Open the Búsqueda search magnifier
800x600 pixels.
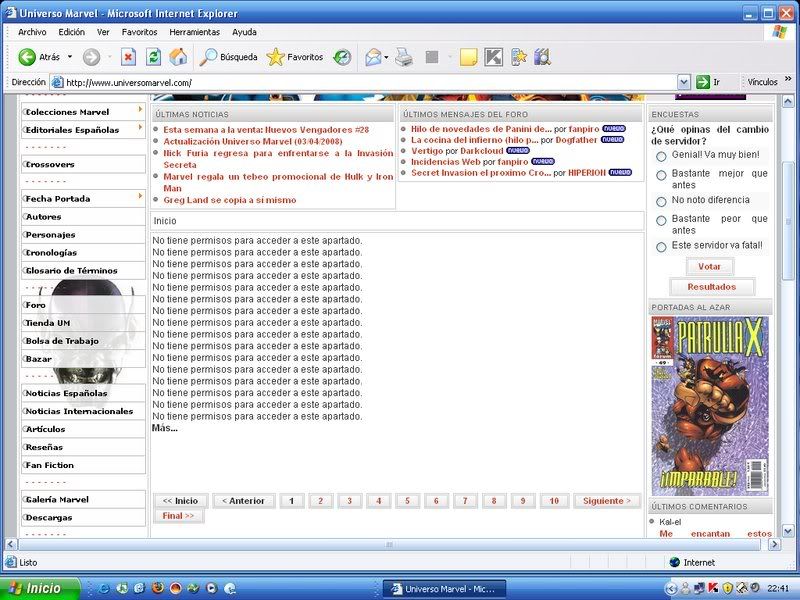click(228, 57)
